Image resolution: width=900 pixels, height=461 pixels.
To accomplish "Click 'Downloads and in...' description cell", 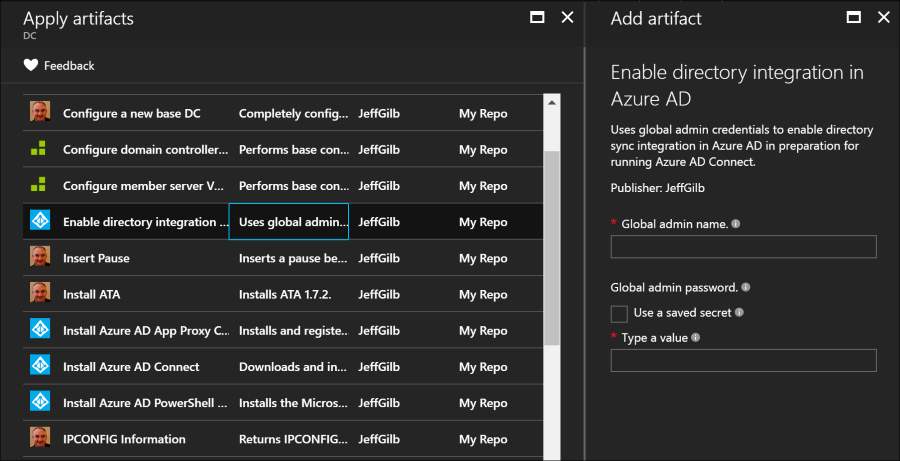I will click(x=293, y=367).
